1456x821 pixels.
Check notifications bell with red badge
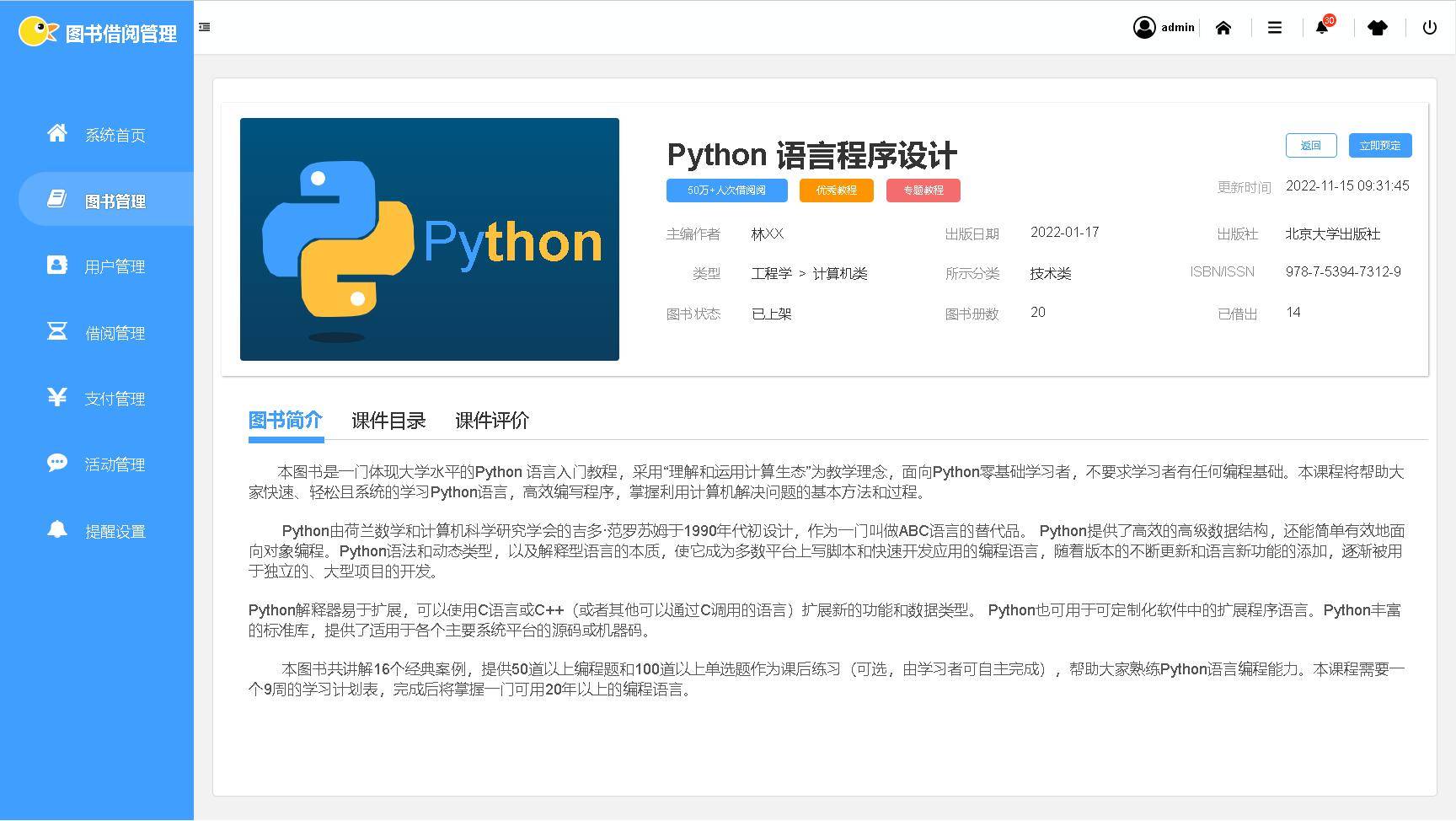coord(1322,28)
